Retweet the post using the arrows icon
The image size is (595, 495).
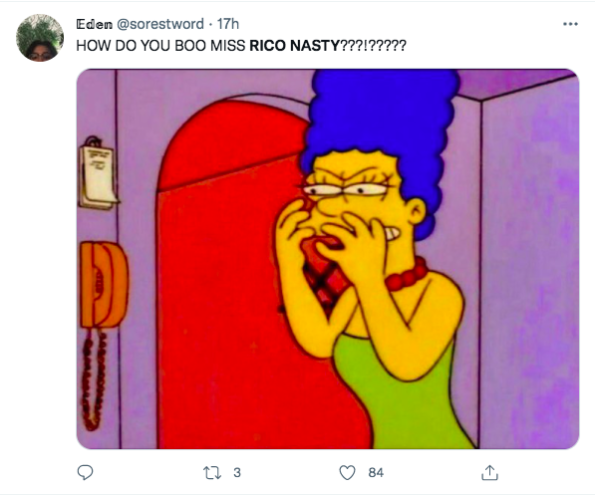212,473
